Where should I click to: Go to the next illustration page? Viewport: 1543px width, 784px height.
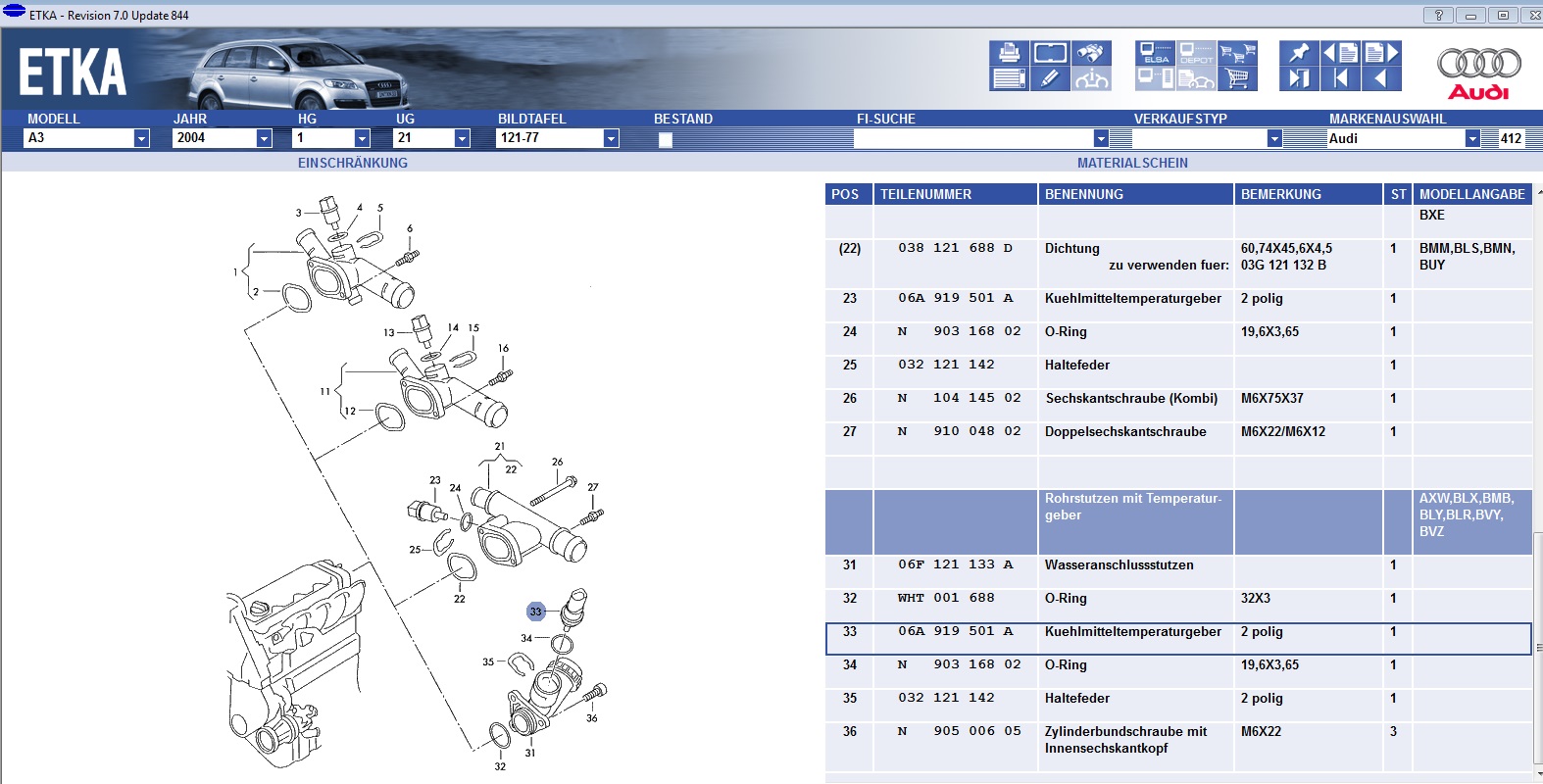coord(1381,53)
